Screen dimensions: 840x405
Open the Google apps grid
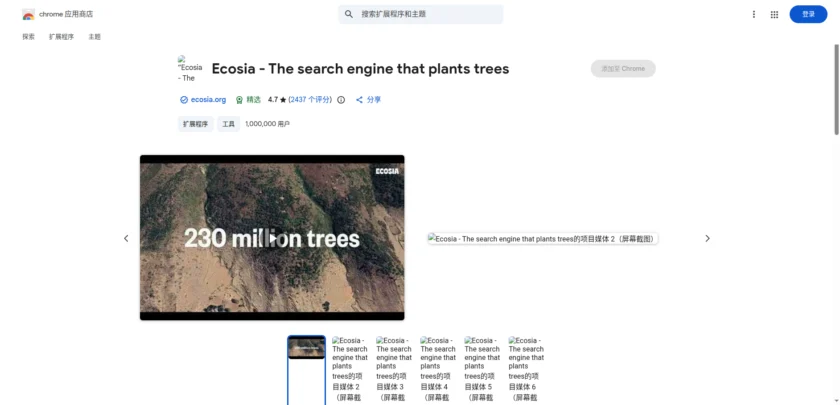pyautogui.click(x=774, y=14)
